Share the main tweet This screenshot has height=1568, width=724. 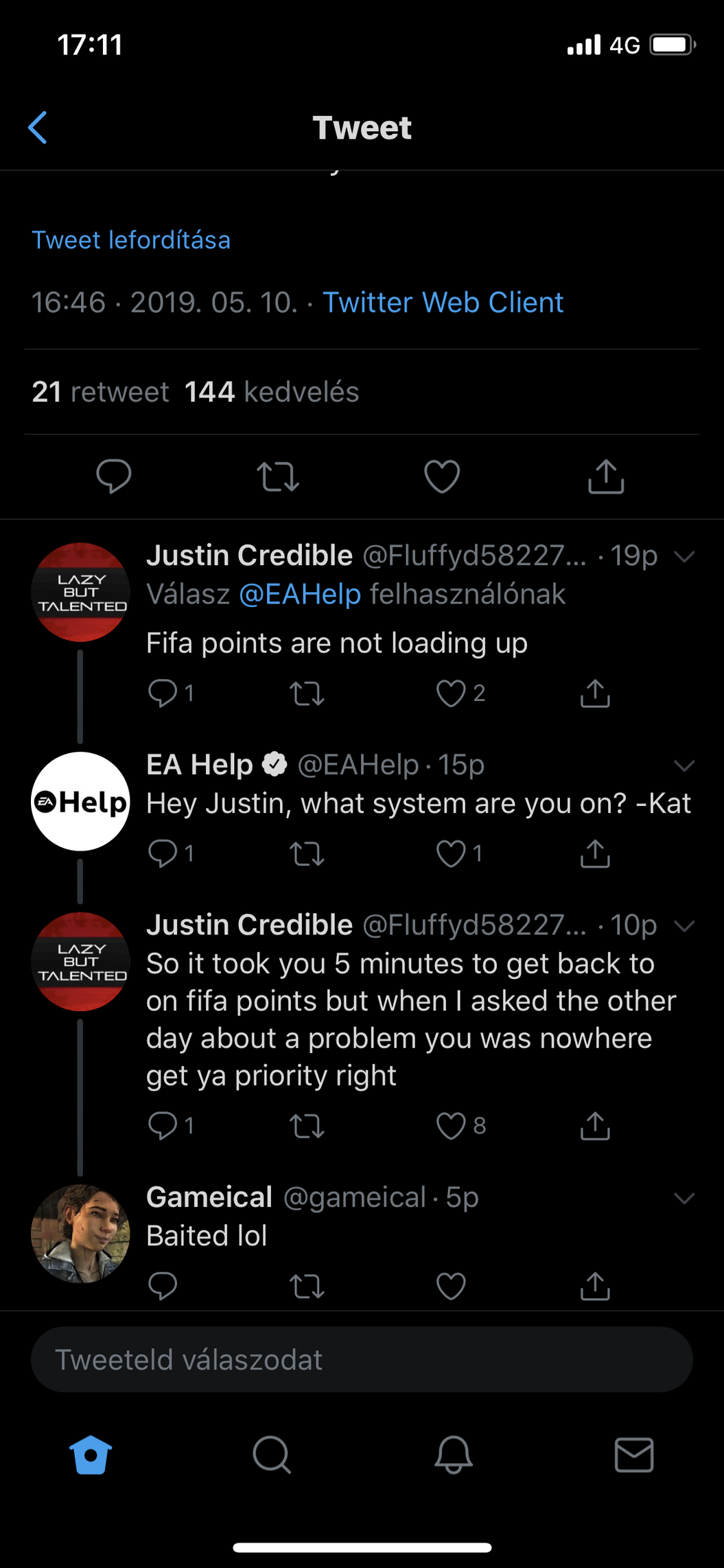(x=606, y=476)
